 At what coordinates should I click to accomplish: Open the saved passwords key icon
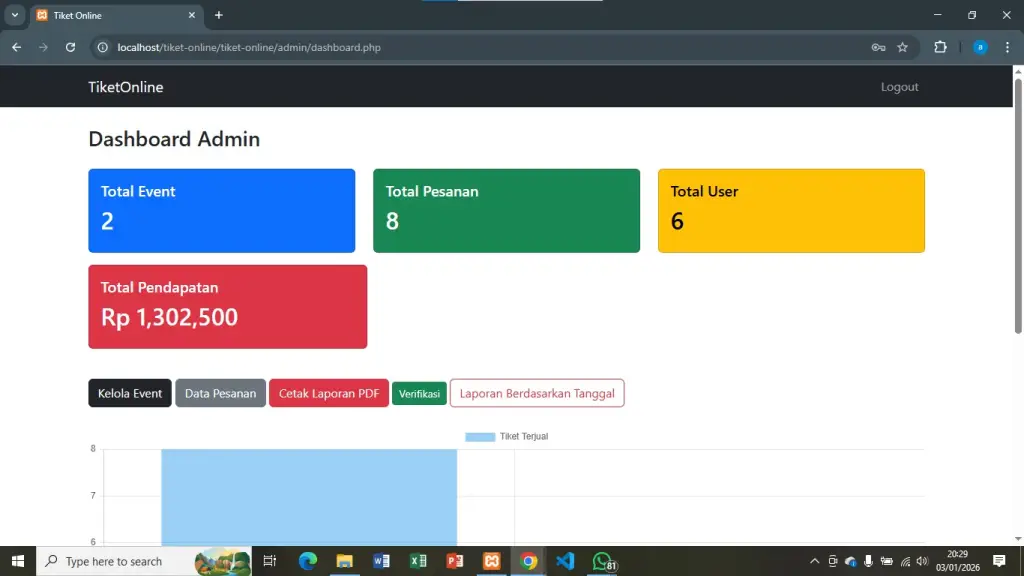point(878,47)
